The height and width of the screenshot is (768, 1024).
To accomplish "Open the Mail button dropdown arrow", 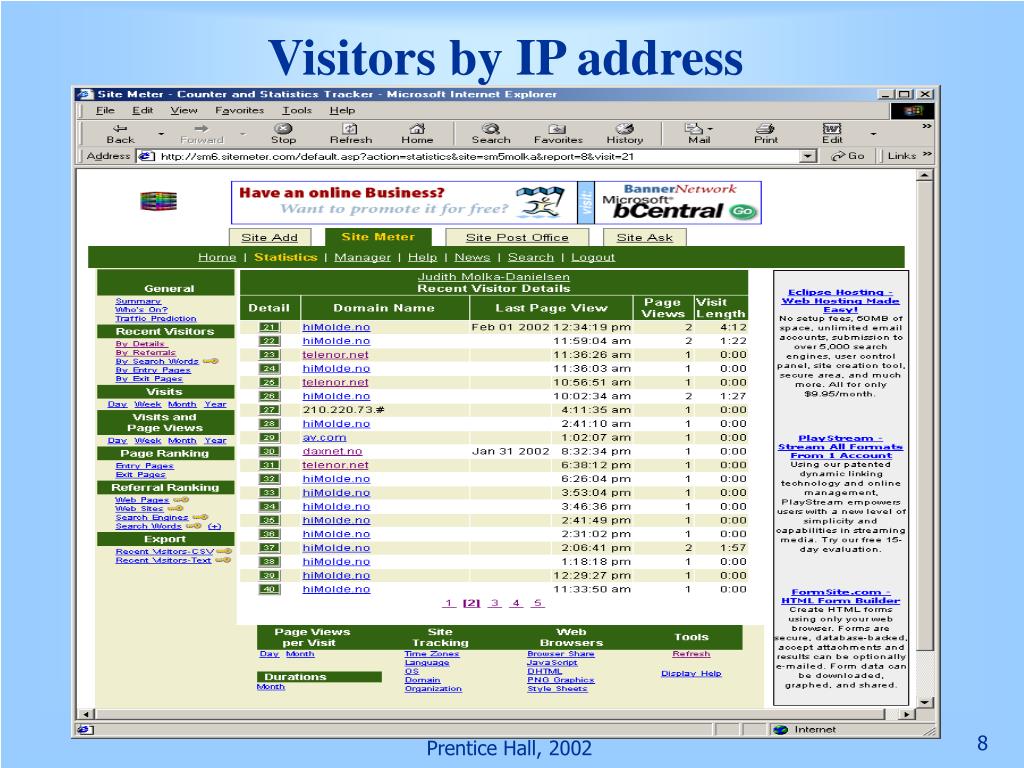I will (x=711, y=129).
